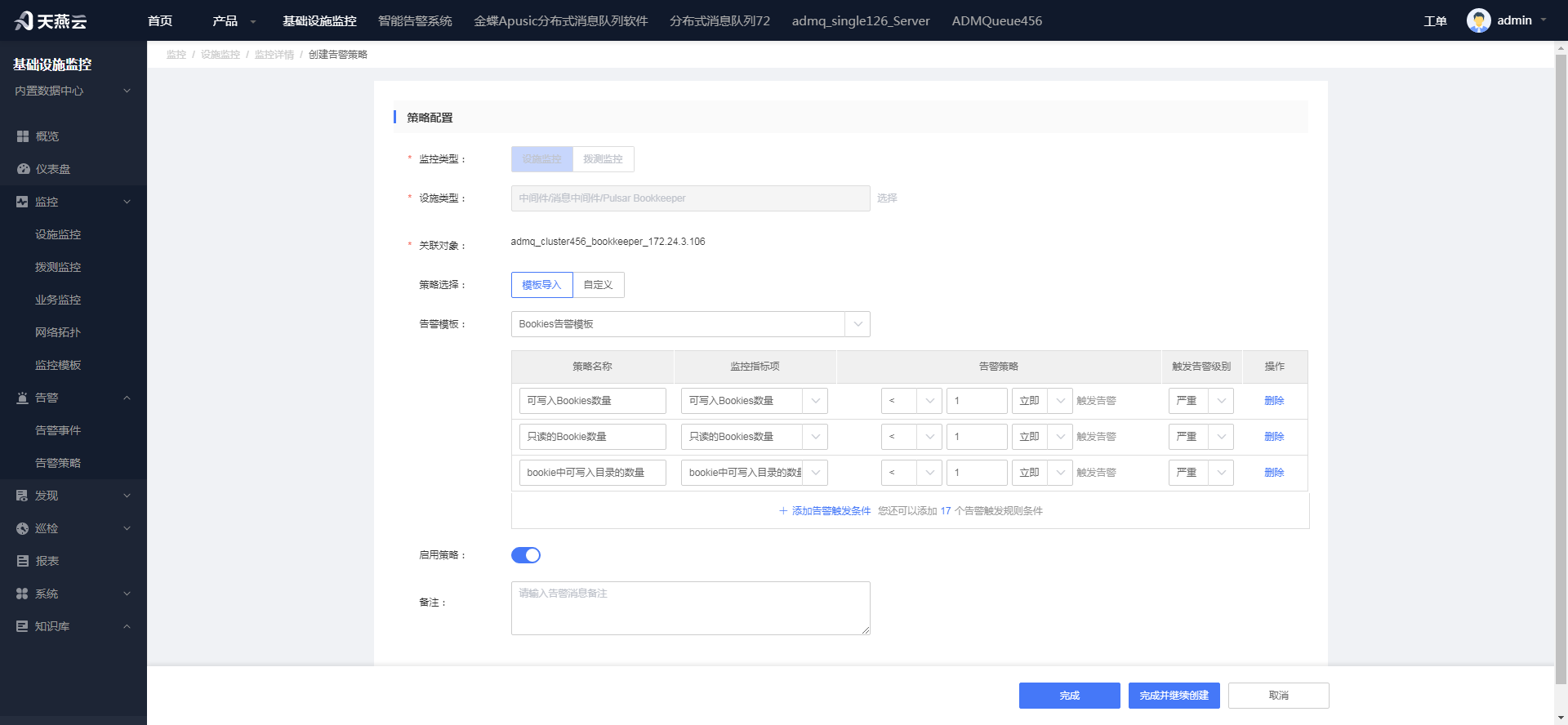Expand the 系统 sidebar group
1568x725 pixels.
[127, 594]
